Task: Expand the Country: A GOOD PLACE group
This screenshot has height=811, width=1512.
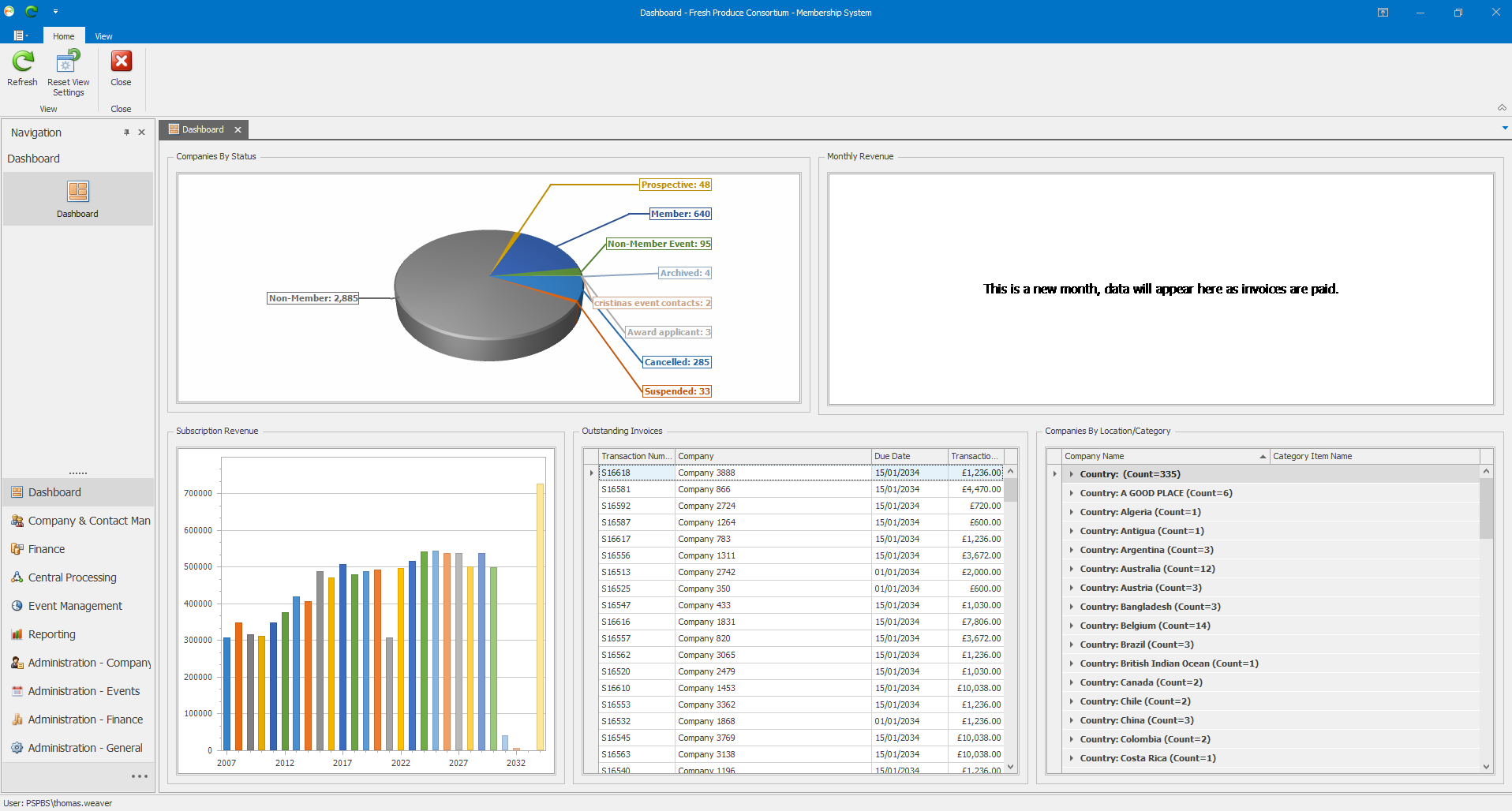Action: coord(1071,493)
